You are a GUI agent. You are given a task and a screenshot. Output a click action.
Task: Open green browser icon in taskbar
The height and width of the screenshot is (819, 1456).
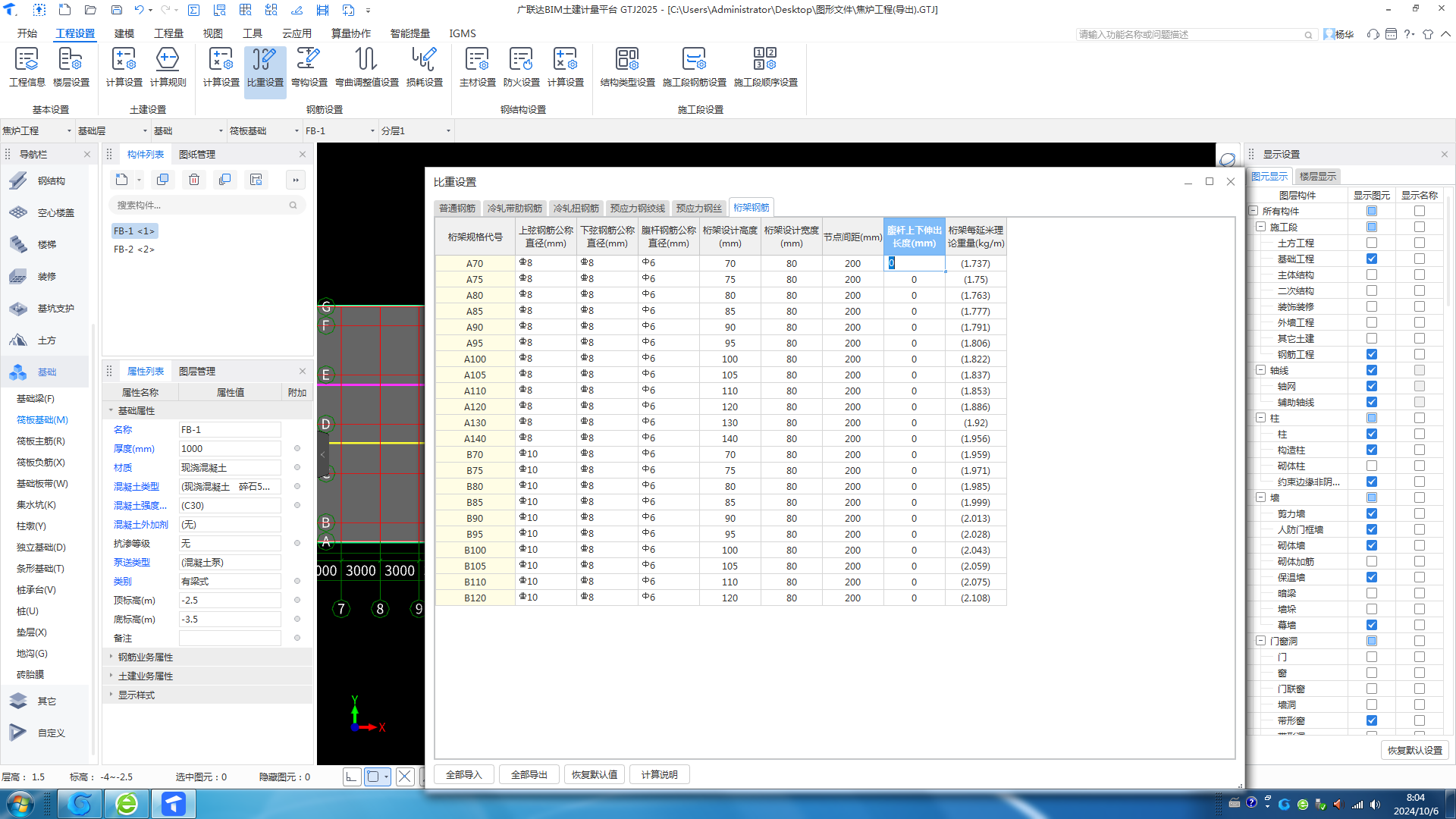(127, 804)
